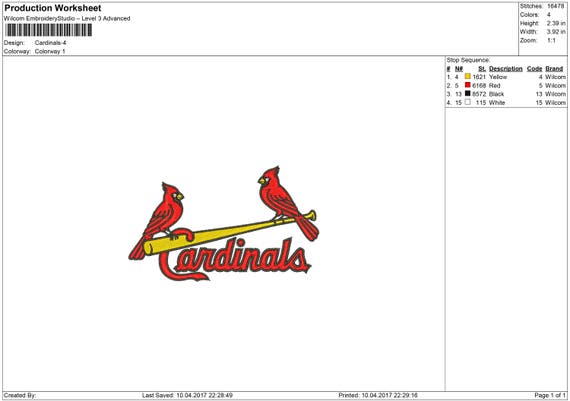Click the barcode under the worksheet title

coord(49,30)
